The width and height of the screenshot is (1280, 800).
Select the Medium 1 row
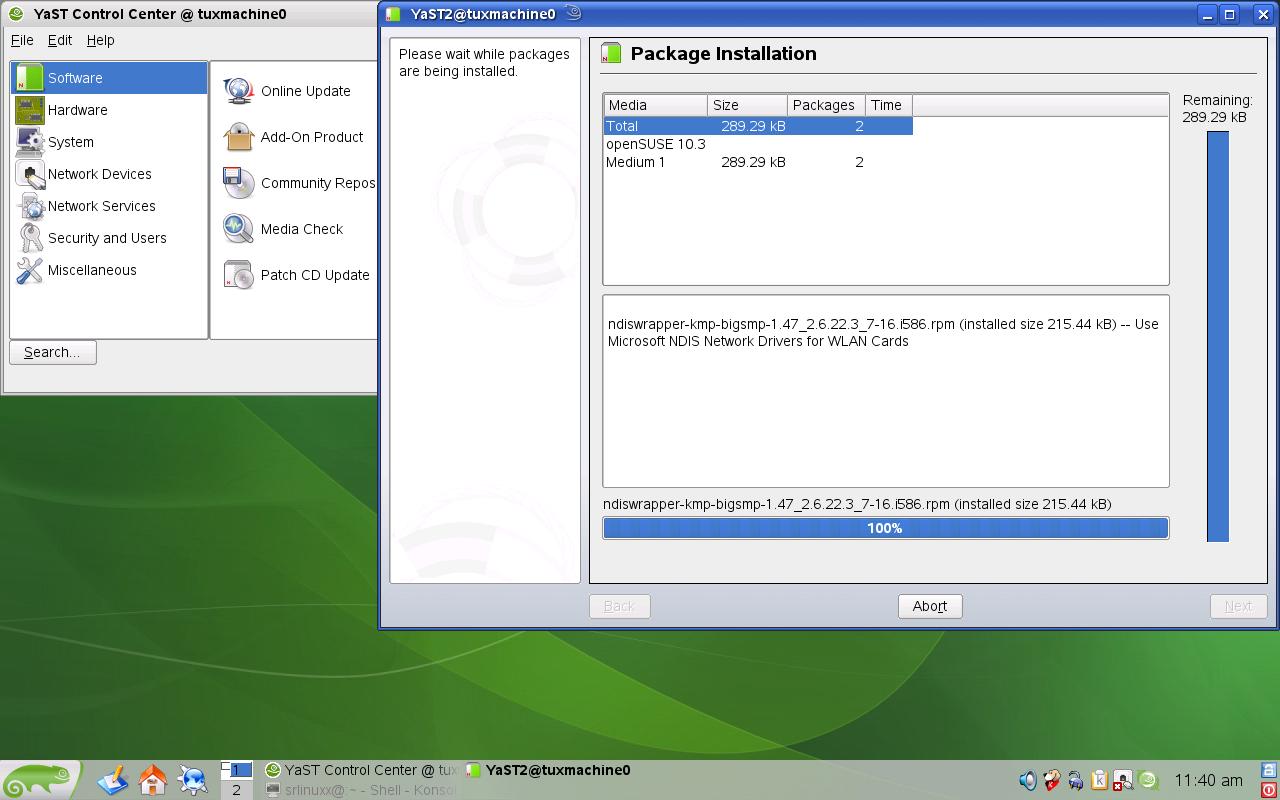758,162
